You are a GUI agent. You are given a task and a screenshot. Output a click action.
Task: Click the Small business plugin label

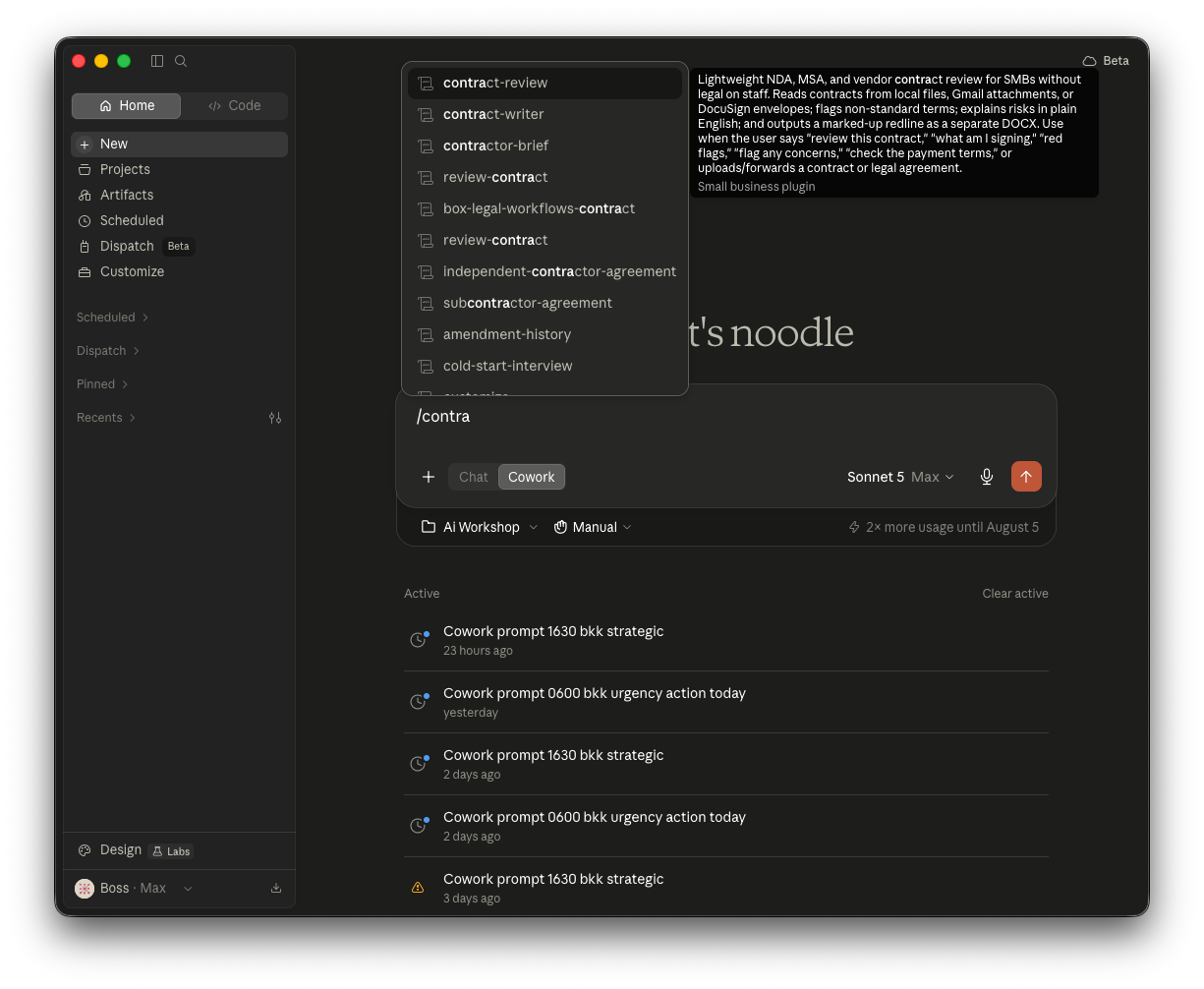pyautogui.click(x=757, y=187)
